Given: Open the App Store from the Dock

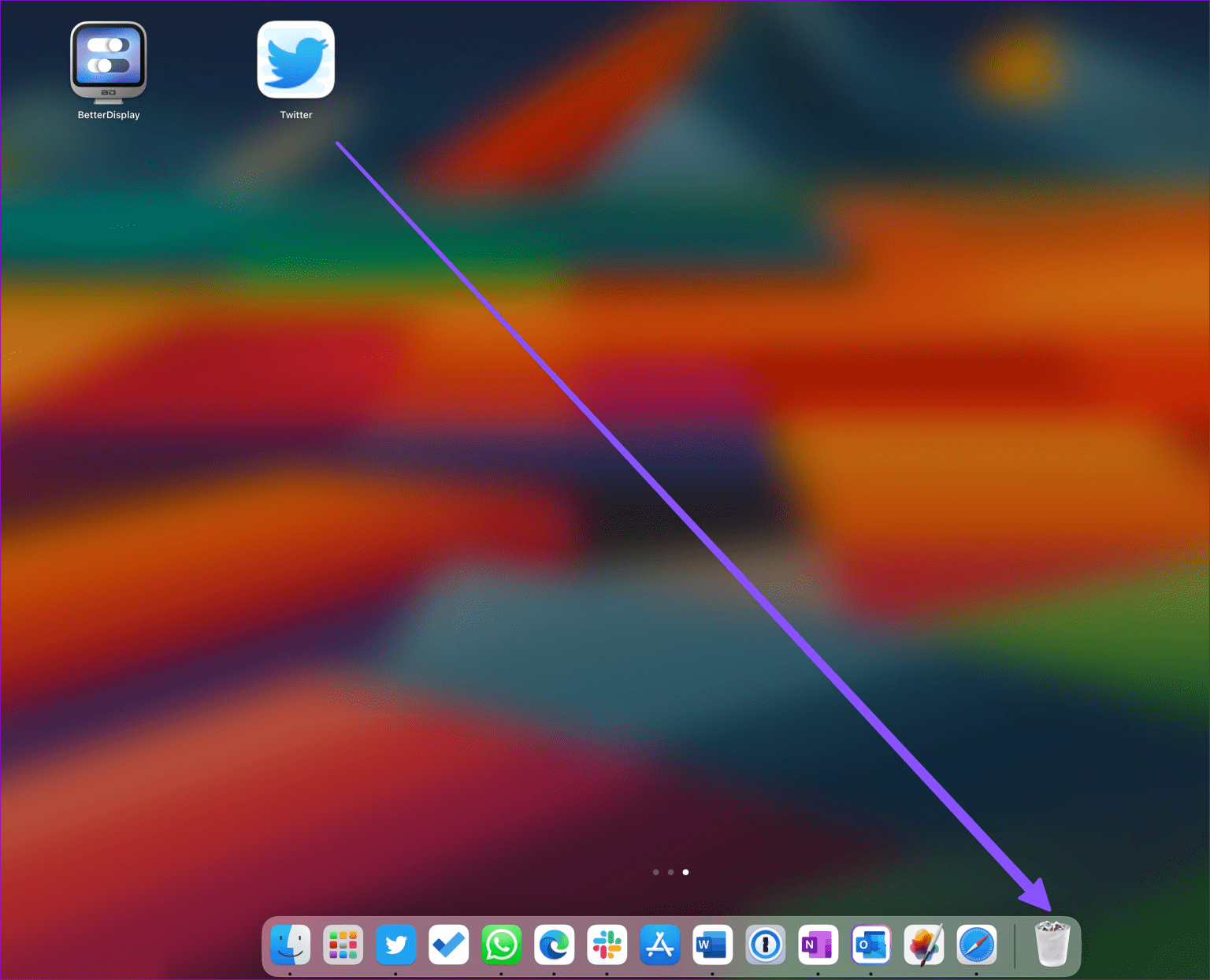Looking at the screenshot, I should [659, 945].
